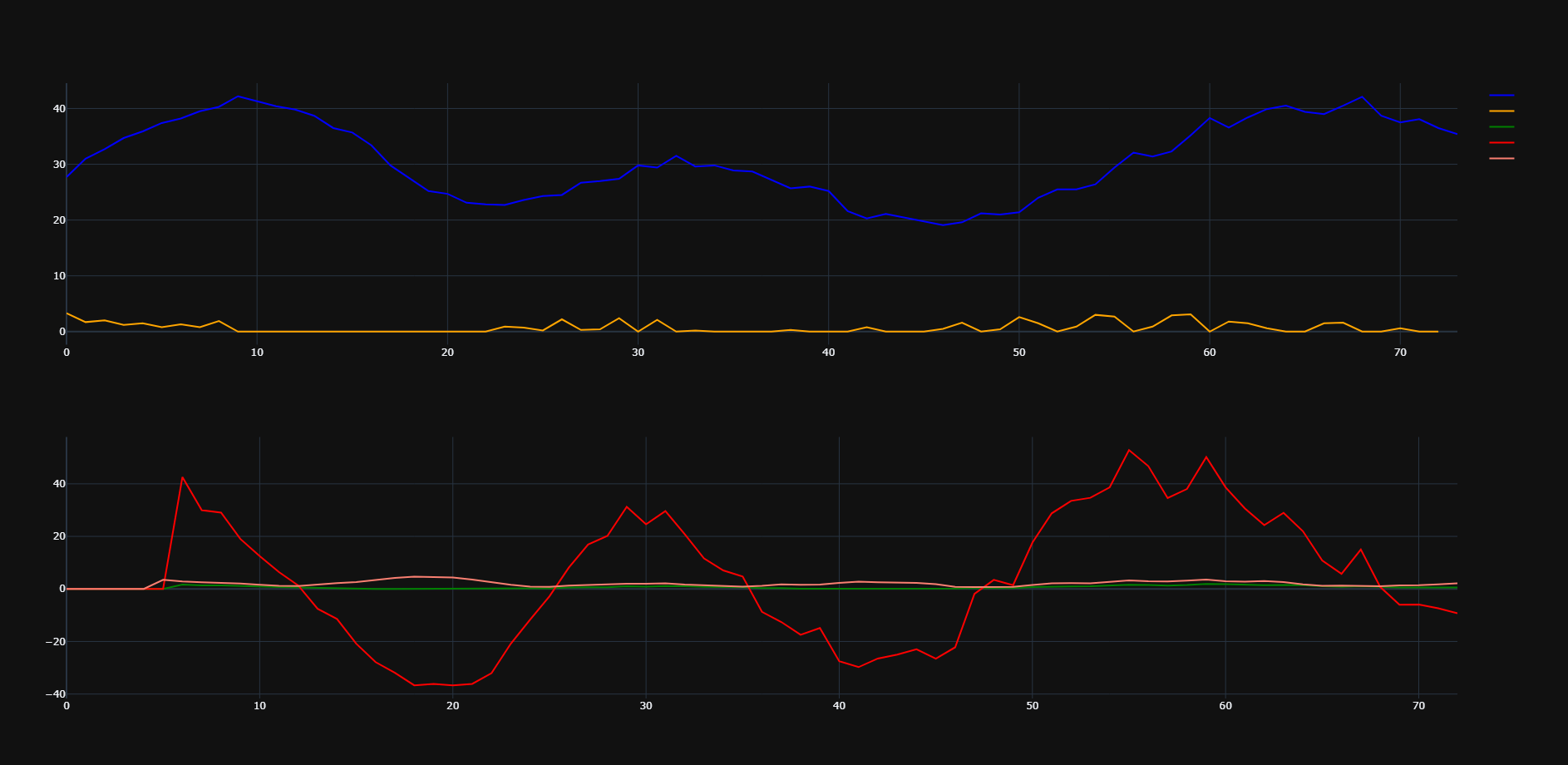Click the x-axis label 30 on top chart
The image size is (1568, 765).
click(x=638, y=353)
